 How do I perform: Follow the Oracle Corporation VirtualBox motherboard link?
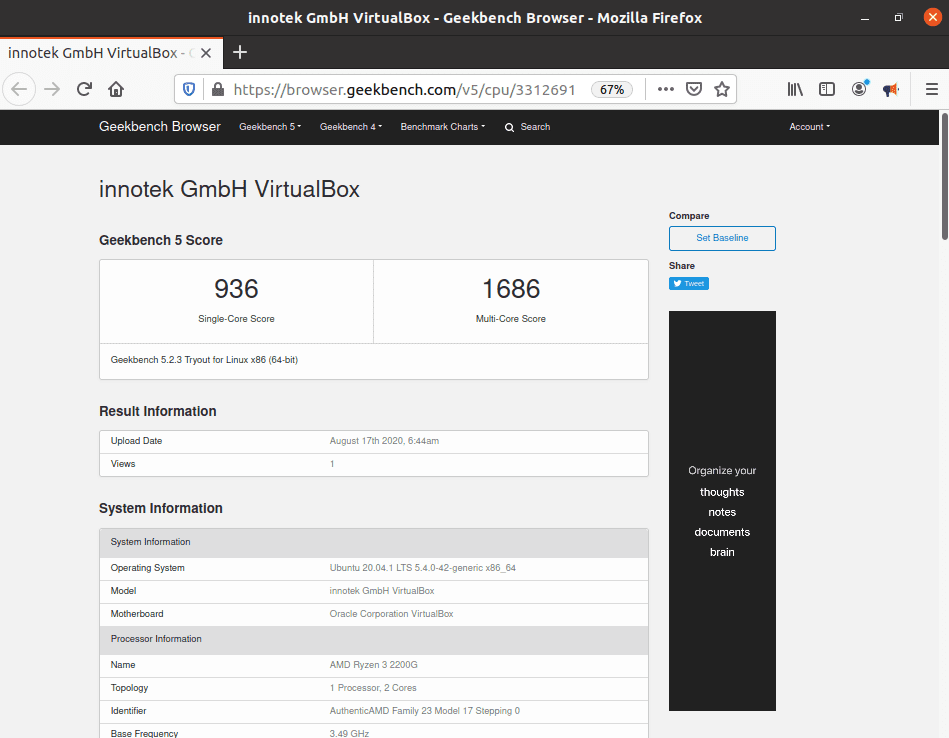pos(391,614)
